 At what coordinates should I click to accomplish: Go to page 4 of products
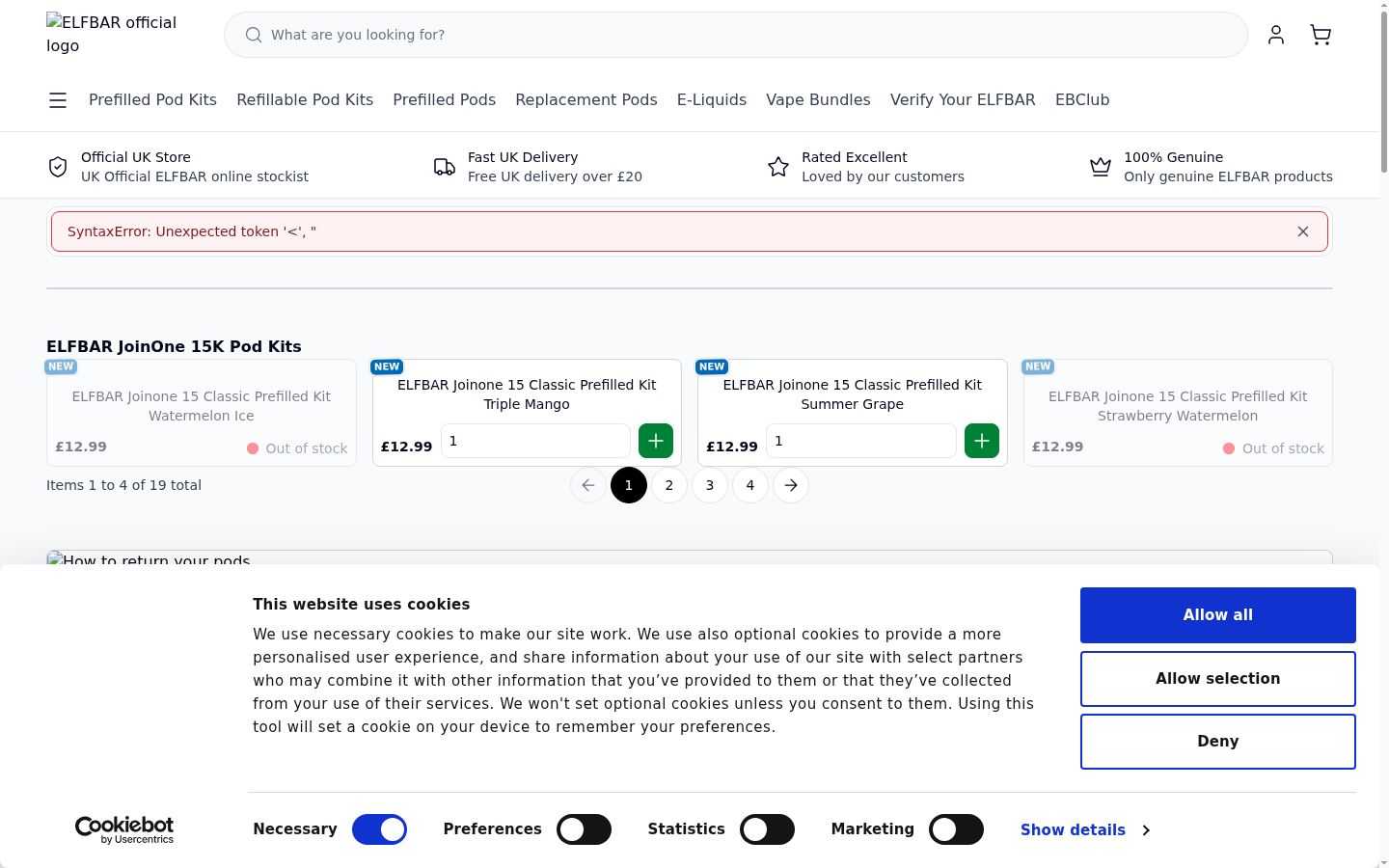750,485
